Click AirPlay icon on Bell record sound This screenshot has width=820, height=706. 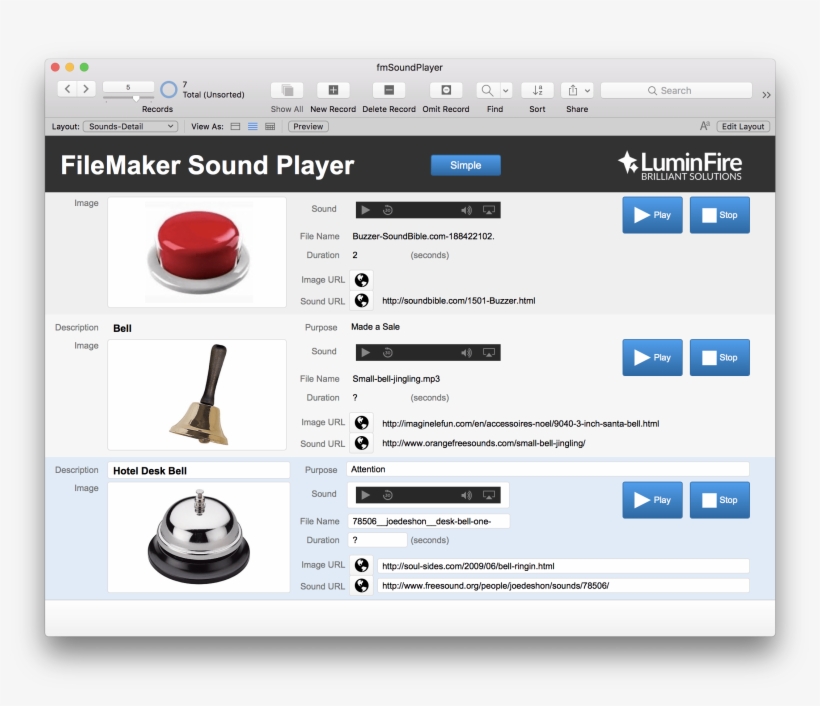click(x=488, y=352)
